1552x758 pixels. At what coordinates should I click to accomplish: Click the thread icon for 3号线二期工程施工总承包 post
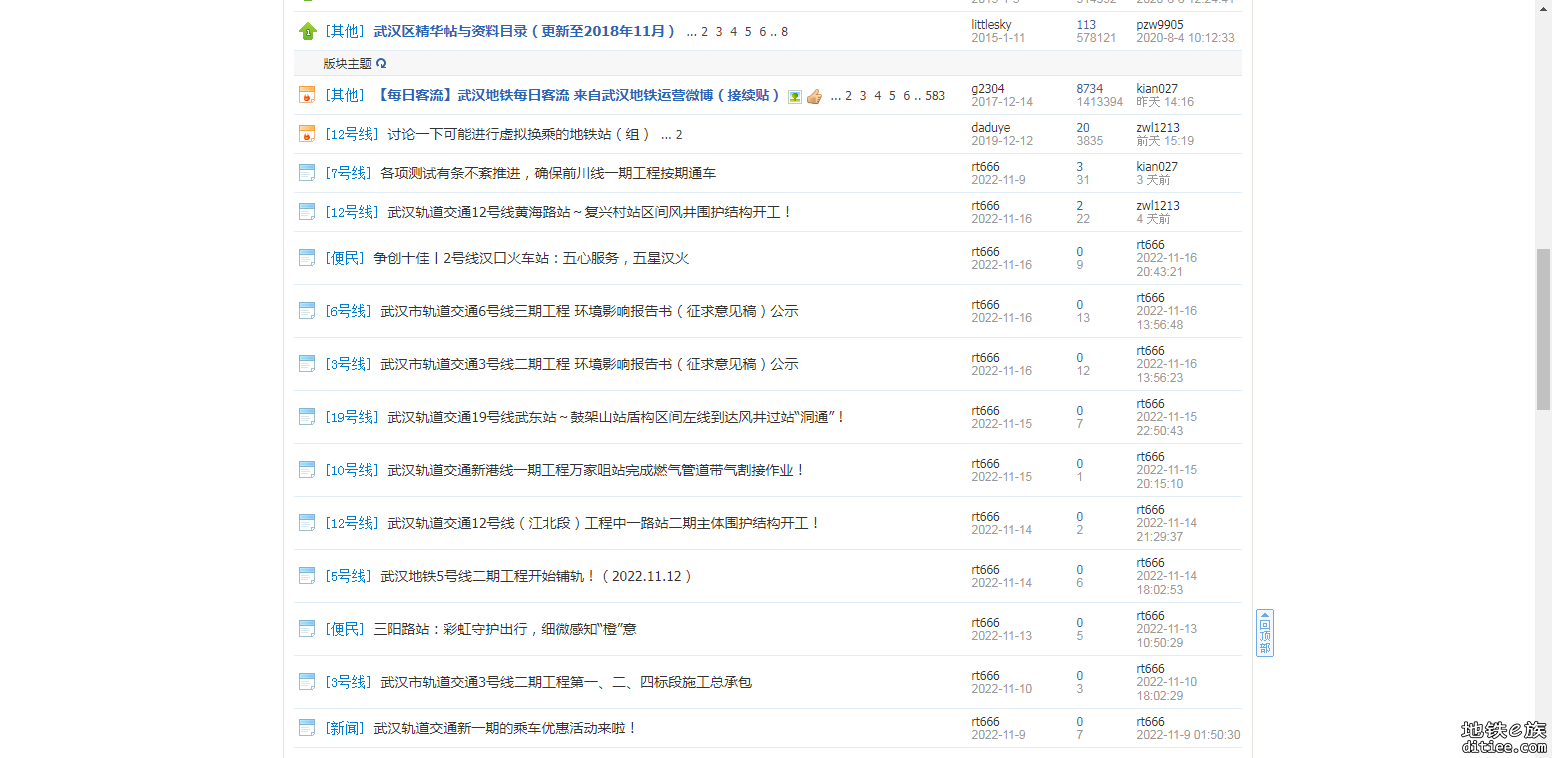coord(307,682)
